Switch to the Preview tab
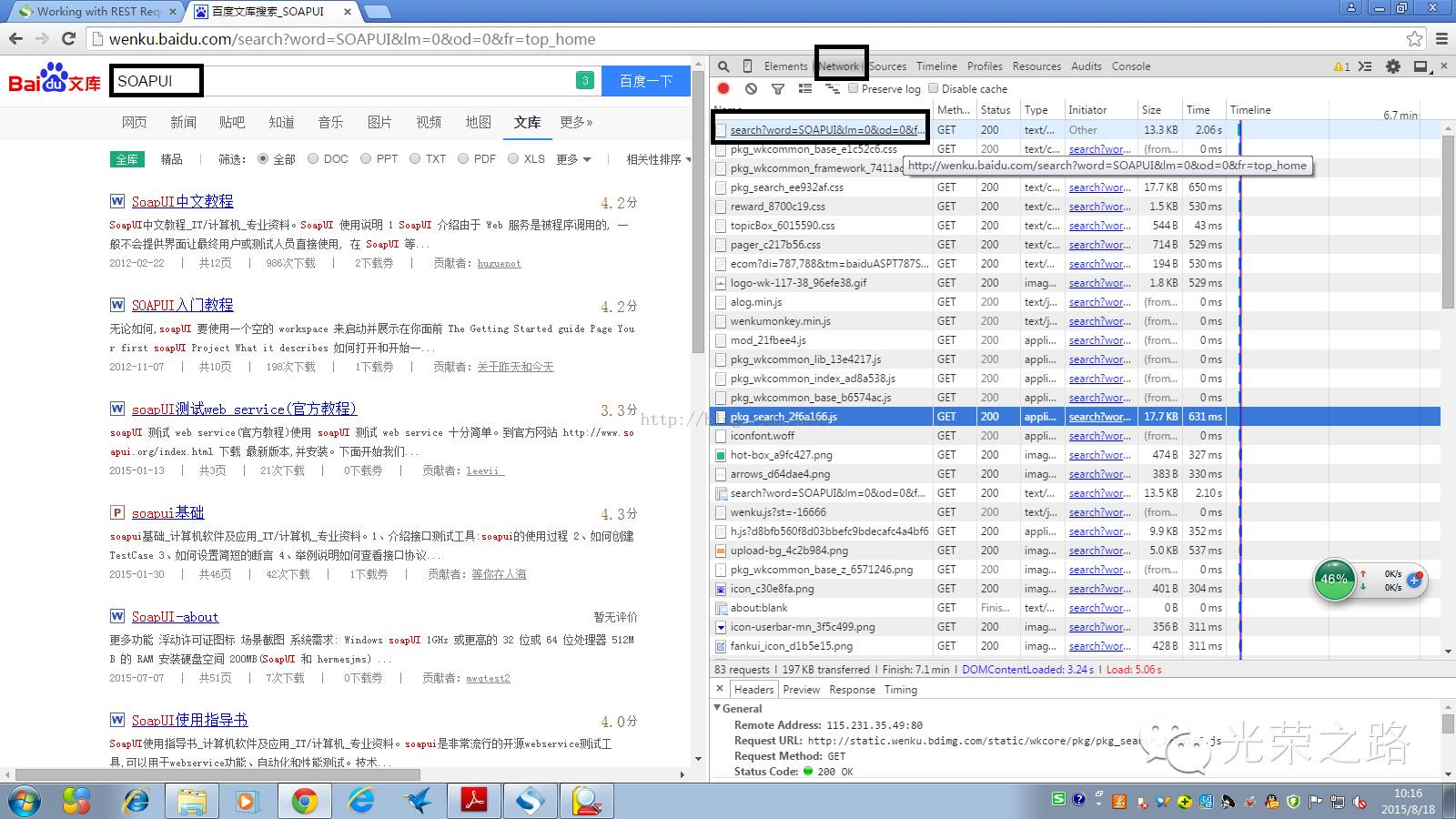The image size is (1456, 819). pos(801,690)
